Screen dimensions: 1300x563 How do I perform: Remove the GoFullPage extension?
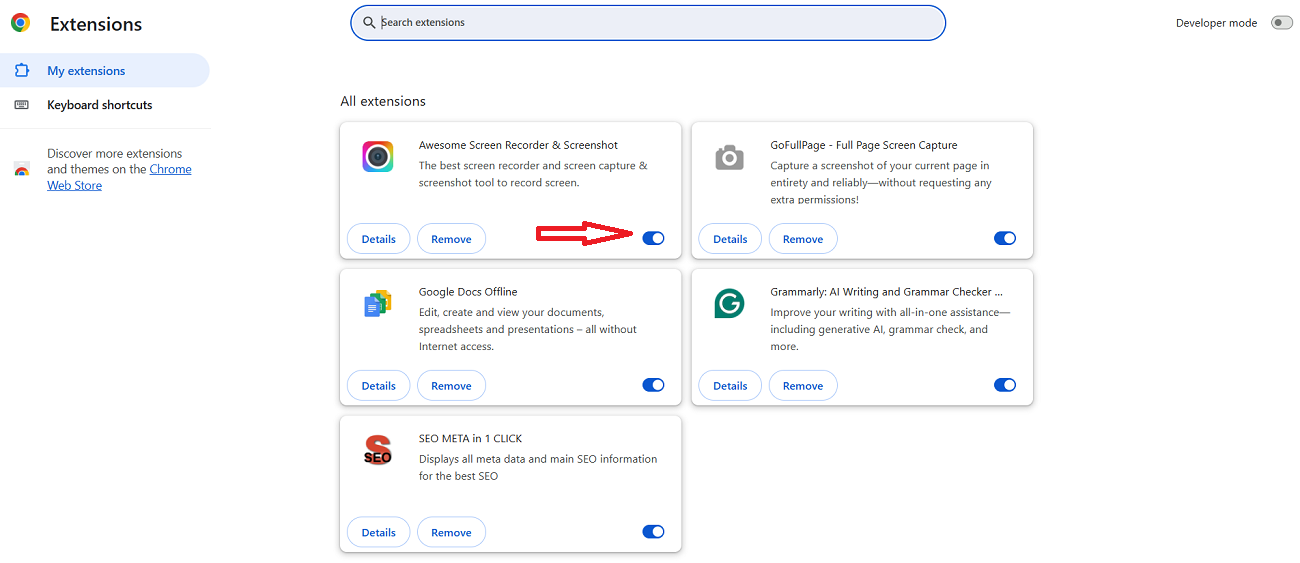pos(803,239)
